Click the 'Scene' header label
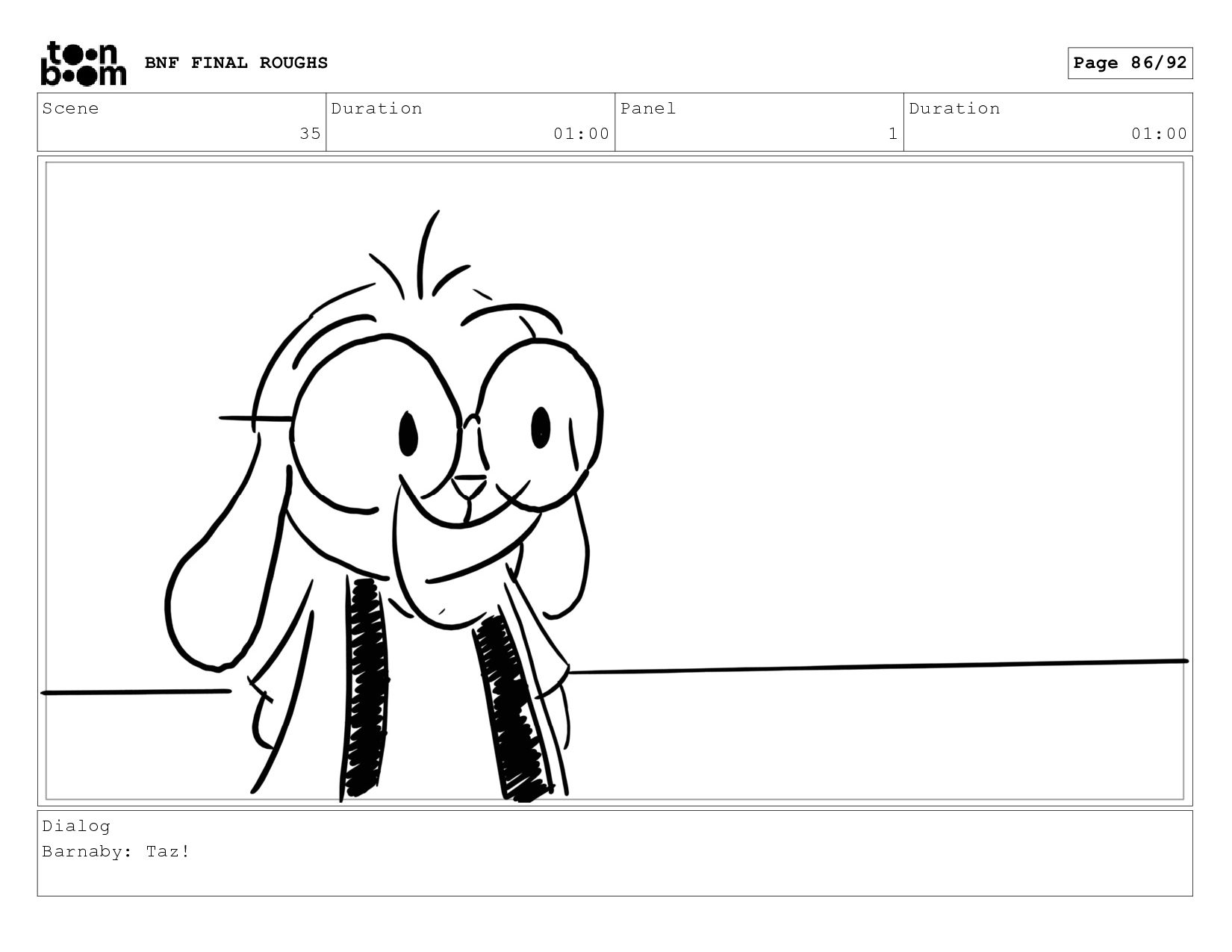 pyautogui.click(x=70, y=108)
